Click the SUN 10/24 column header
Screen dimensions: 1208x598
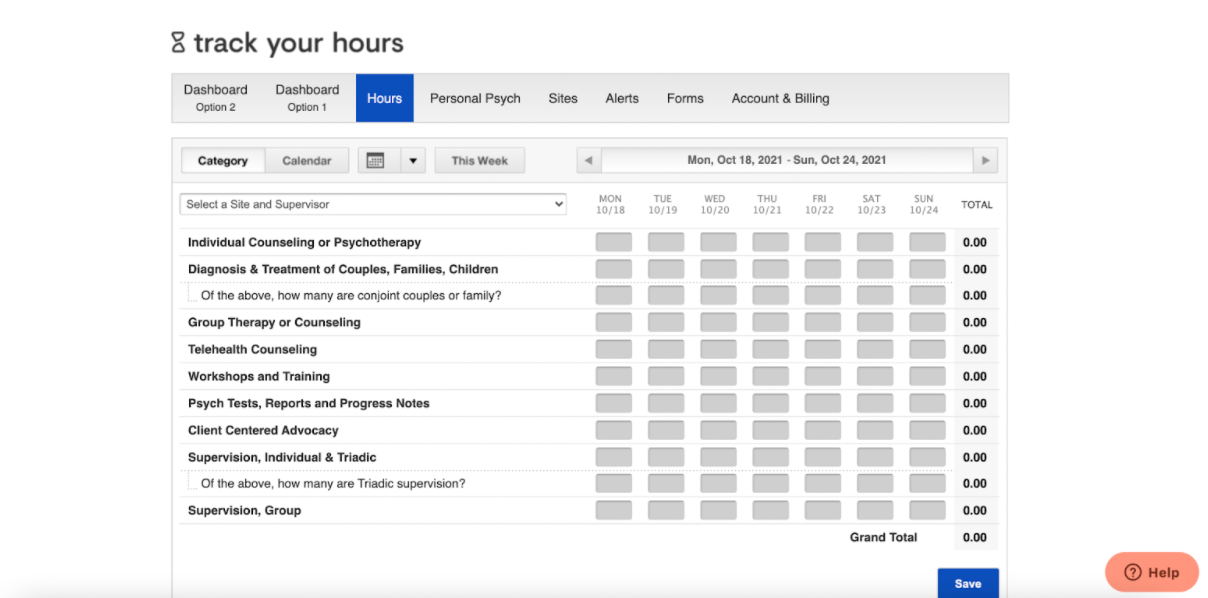pyautogui.click(x=924, y=204)
